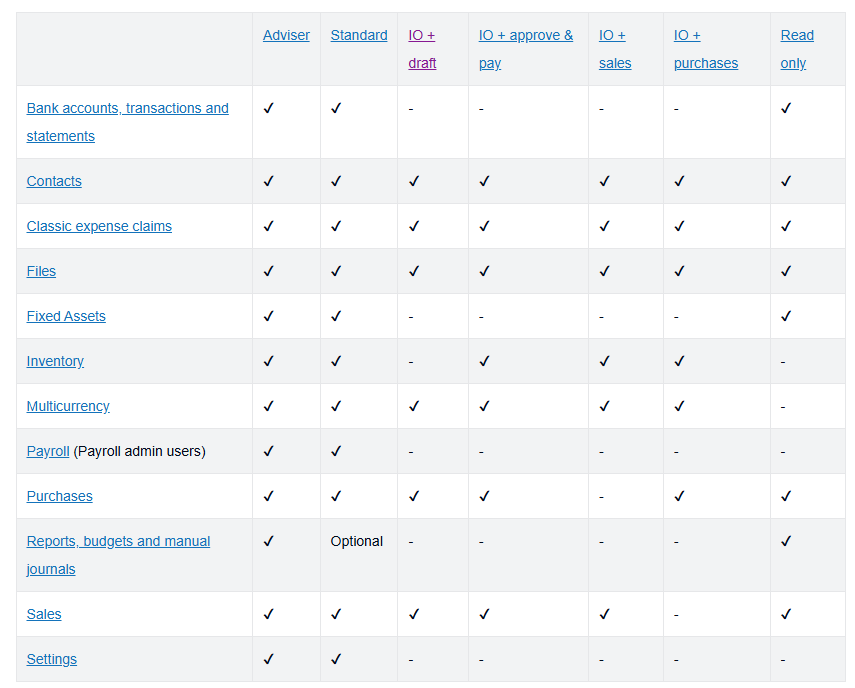
Task: Open the Adviser role link
Action: (x=286, y=35)
